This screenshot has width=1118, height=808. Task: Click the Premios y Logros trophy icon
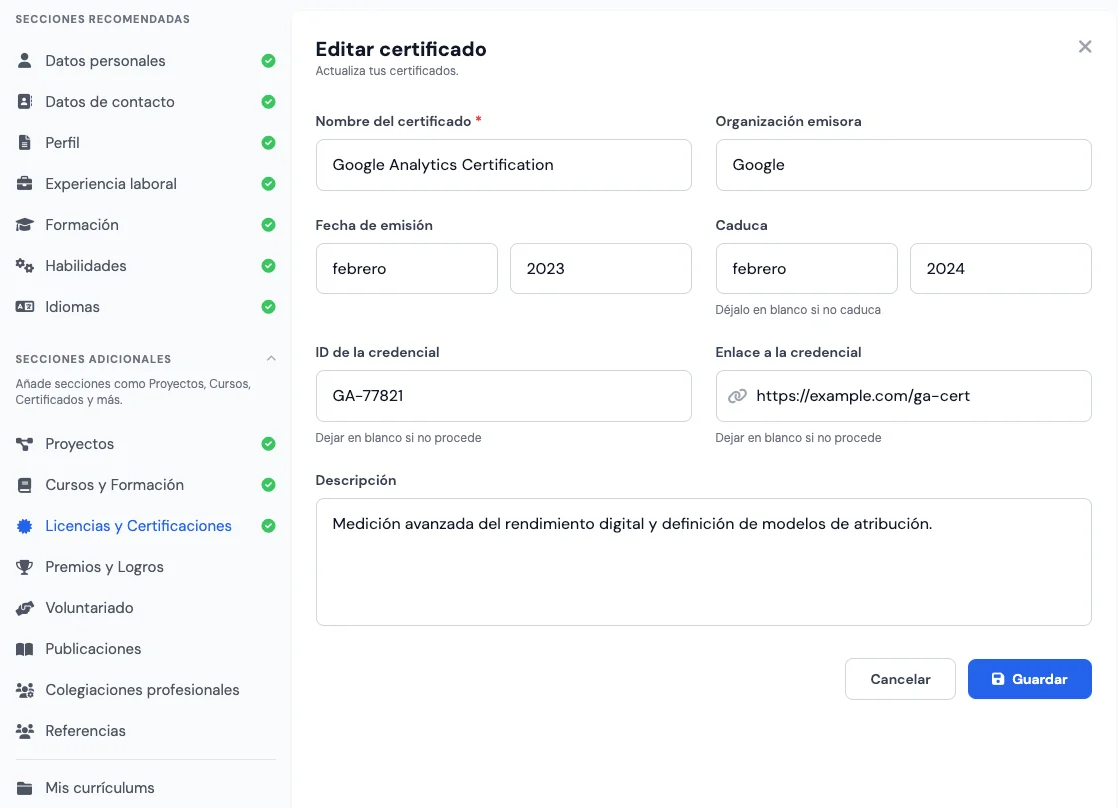[24, 567]
